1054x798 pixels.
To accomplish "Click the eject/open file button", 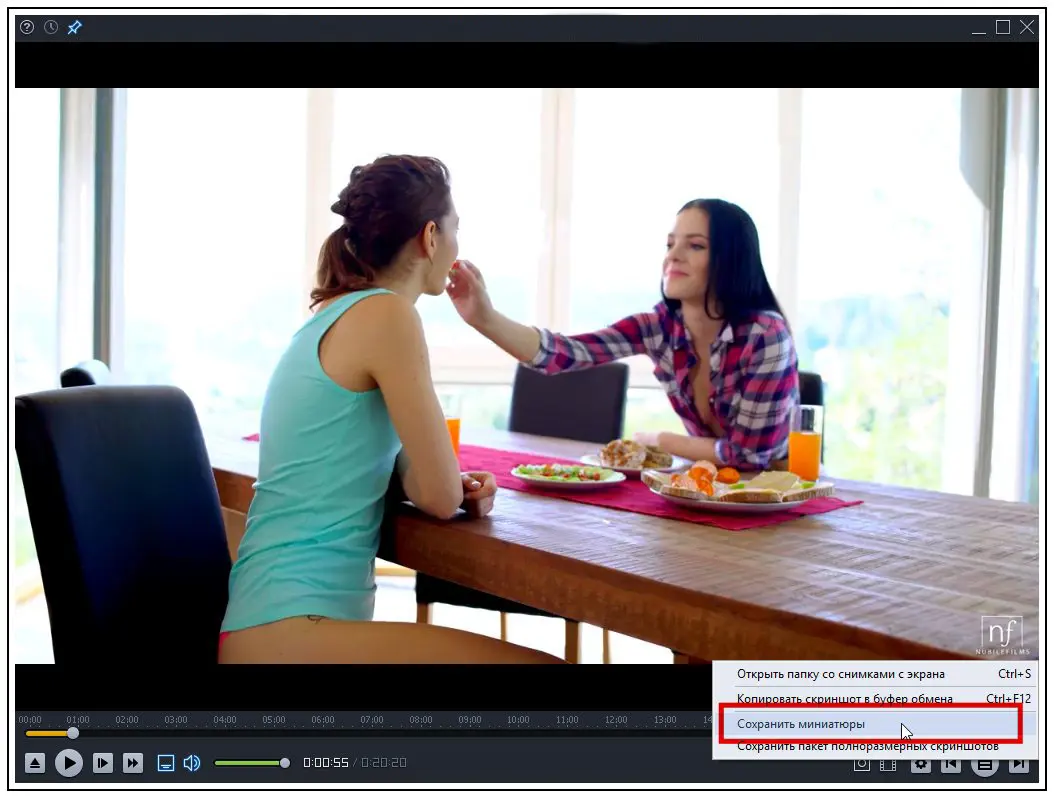I will (35, 763).
